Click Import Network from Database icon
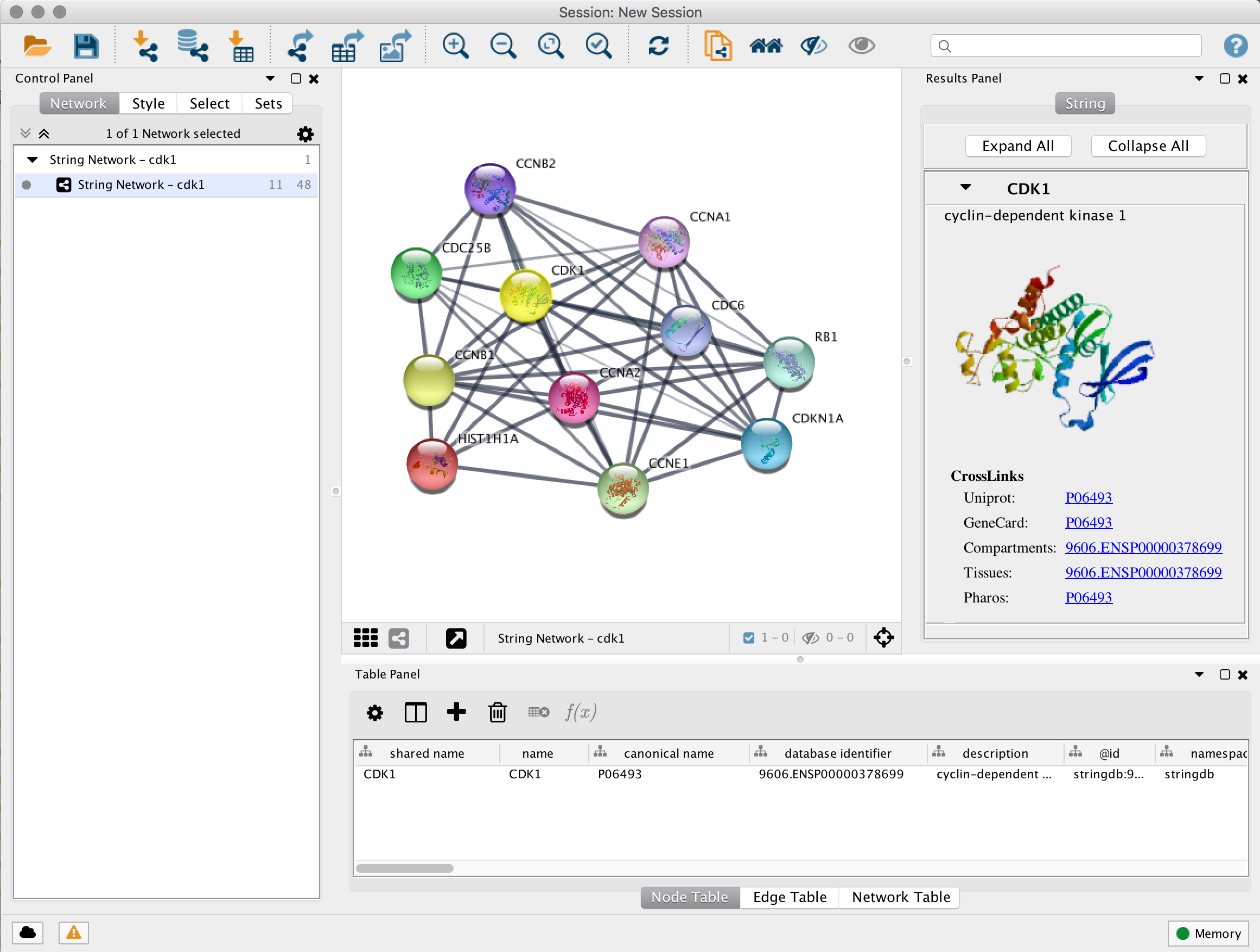This screenshot has height=952, width=1260. [x=192, y=46]
